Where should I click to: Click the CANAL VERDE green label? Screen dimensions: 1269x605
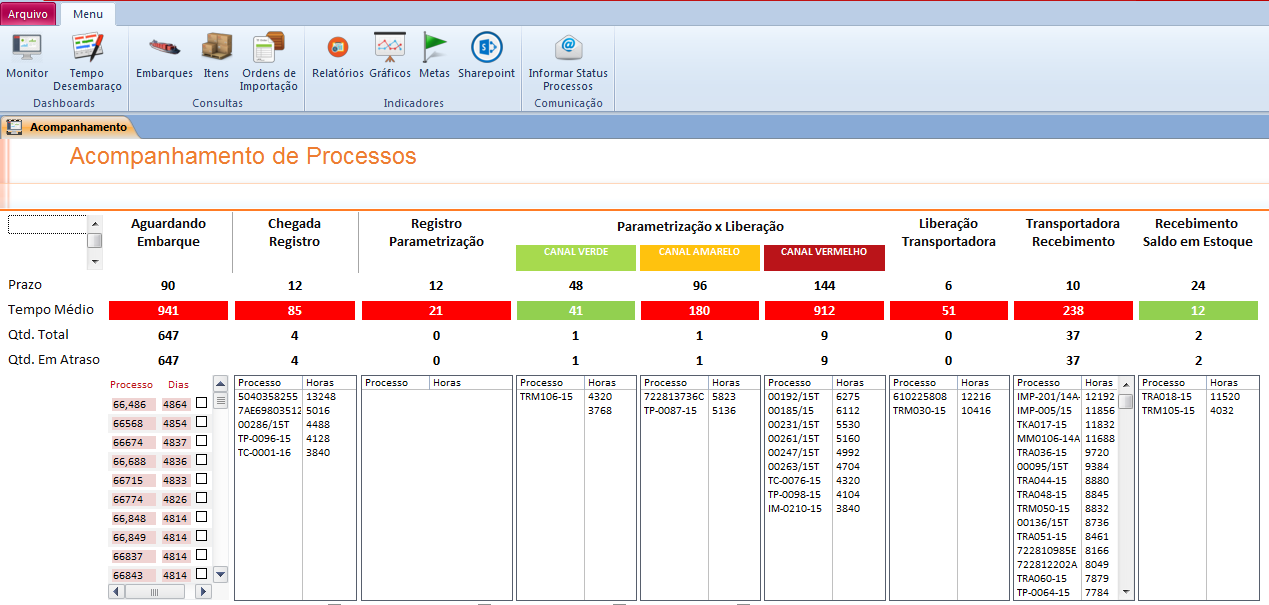tap(576, 257)
